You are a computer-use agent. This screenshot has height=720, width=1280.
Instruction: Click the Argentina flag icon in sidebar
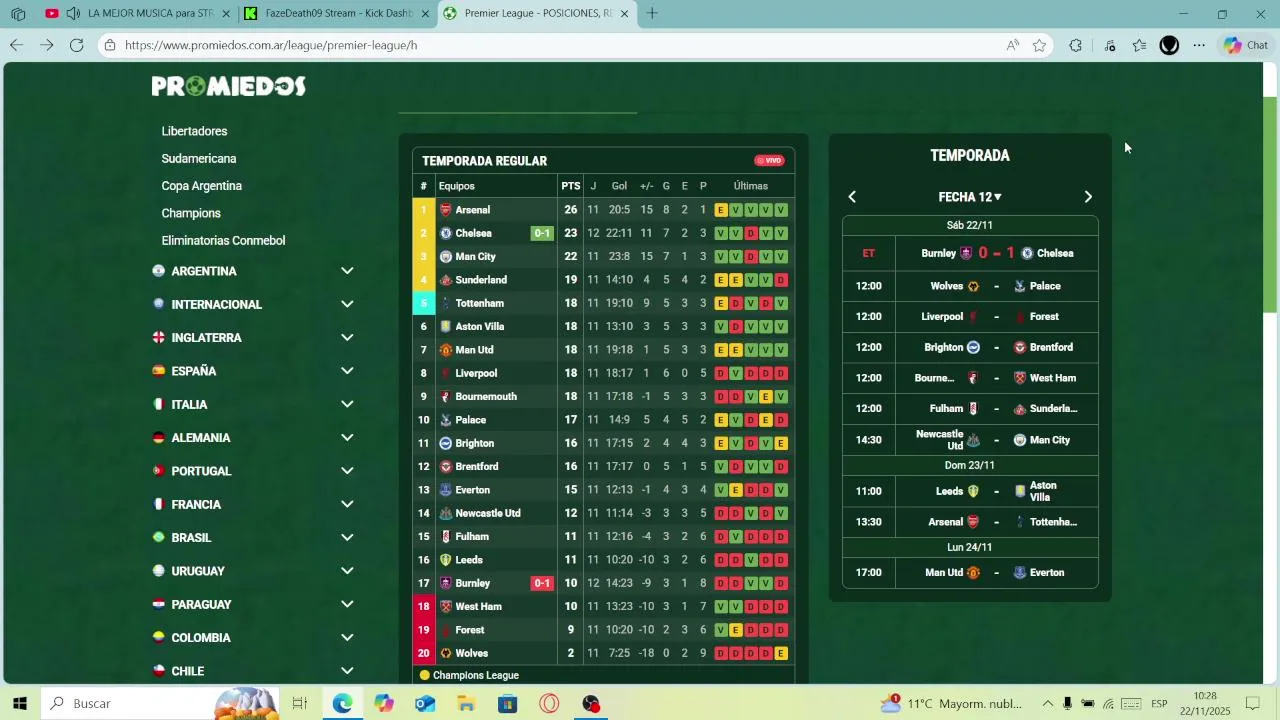158,271
